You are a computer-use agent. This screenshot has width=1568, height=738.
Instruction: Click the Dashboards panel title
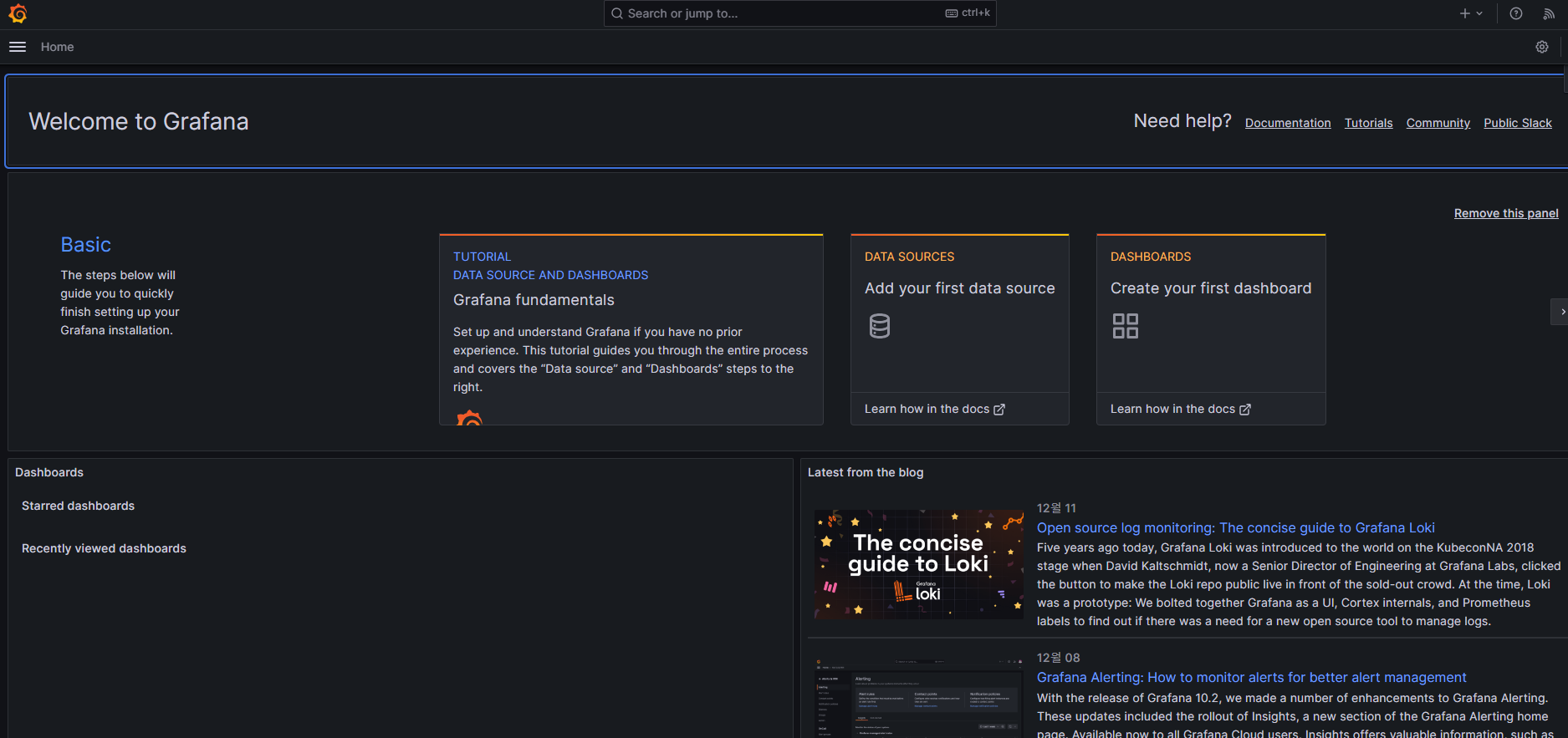pos(49,472)
